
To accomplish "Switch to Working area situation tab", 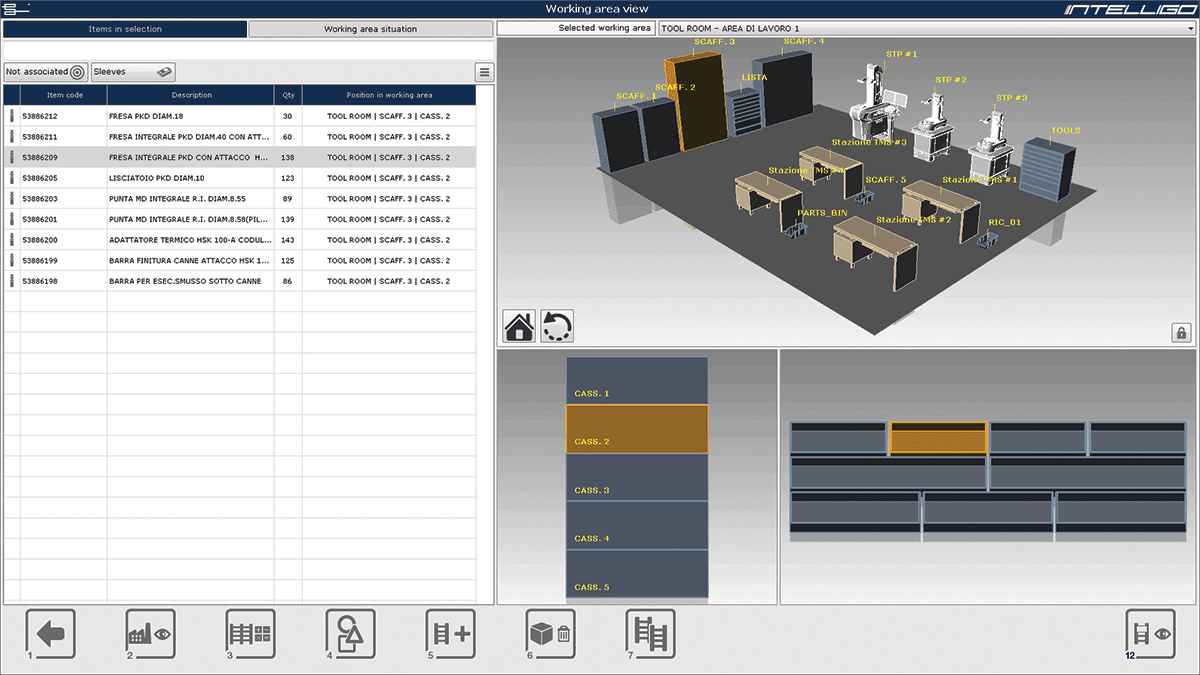I will [x=370, y=29].
